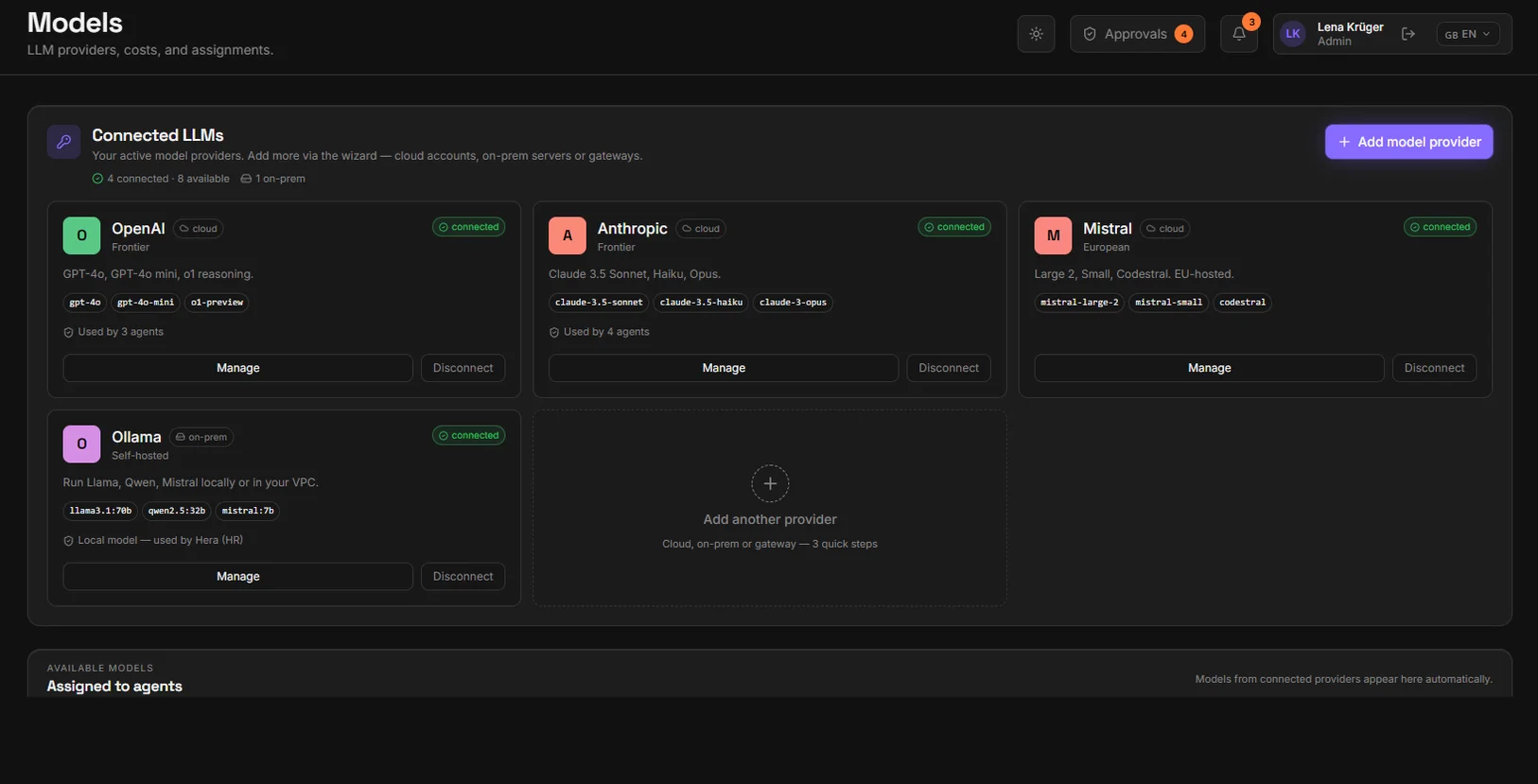Click the Add another provider card
This screenshot has height=784, width=1538.
click(770, 508)
